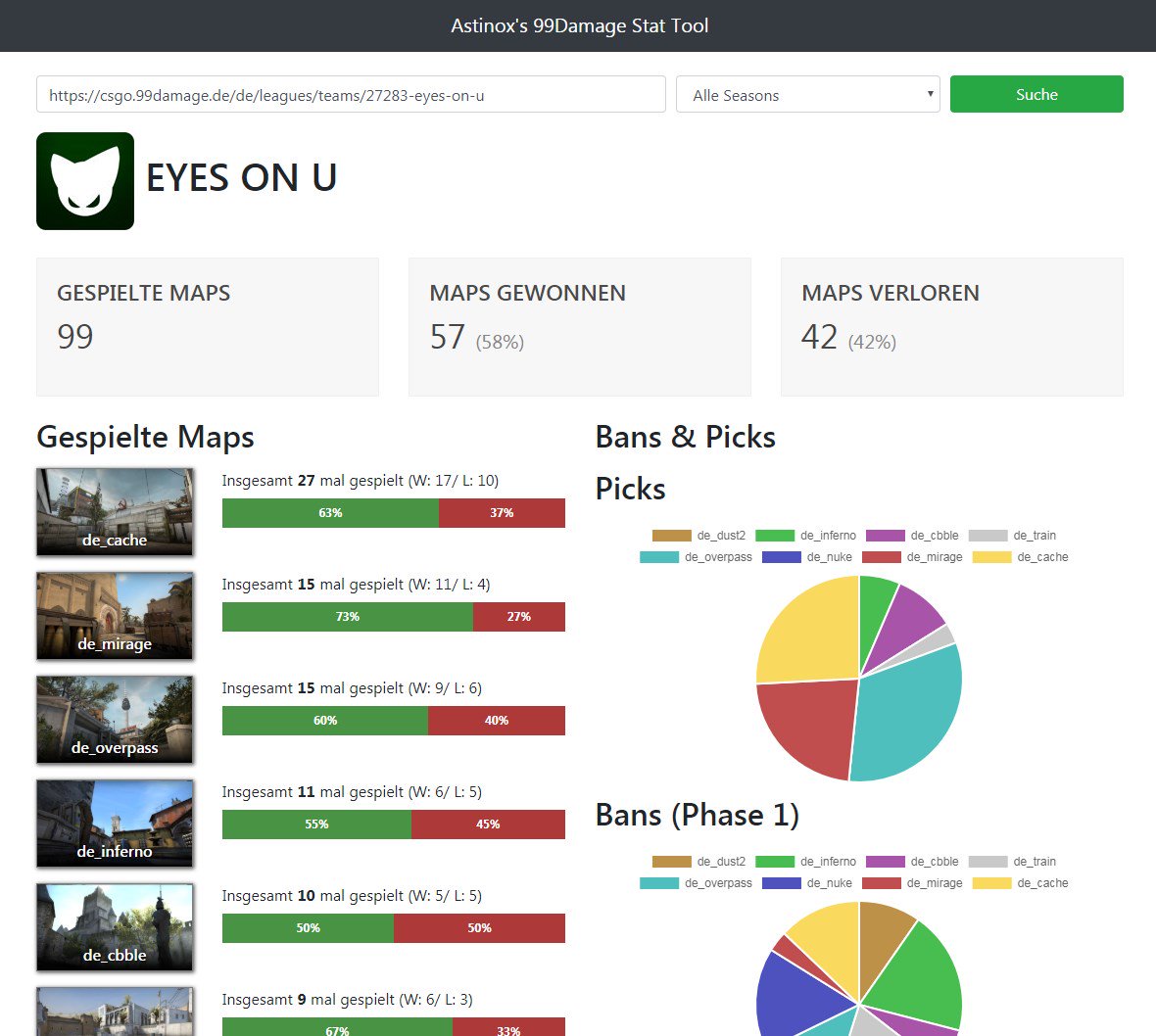The height and width of the screenshot is (1036, 1156).
Task: Click the Bans (Phase 1) heading
Action: pyautogui.click(x=698, y=815)
